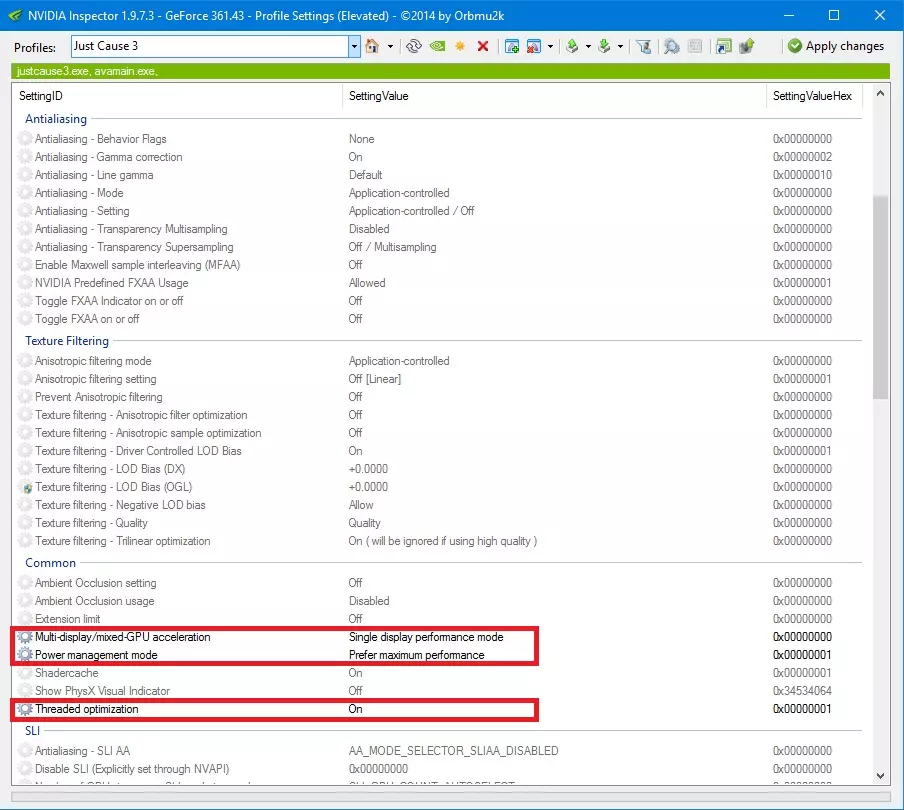Go to the home (global) profile icon
Image resolution: width=904 pixels, height=810 pixels.
pyautogui.click(x=372, y=46)
